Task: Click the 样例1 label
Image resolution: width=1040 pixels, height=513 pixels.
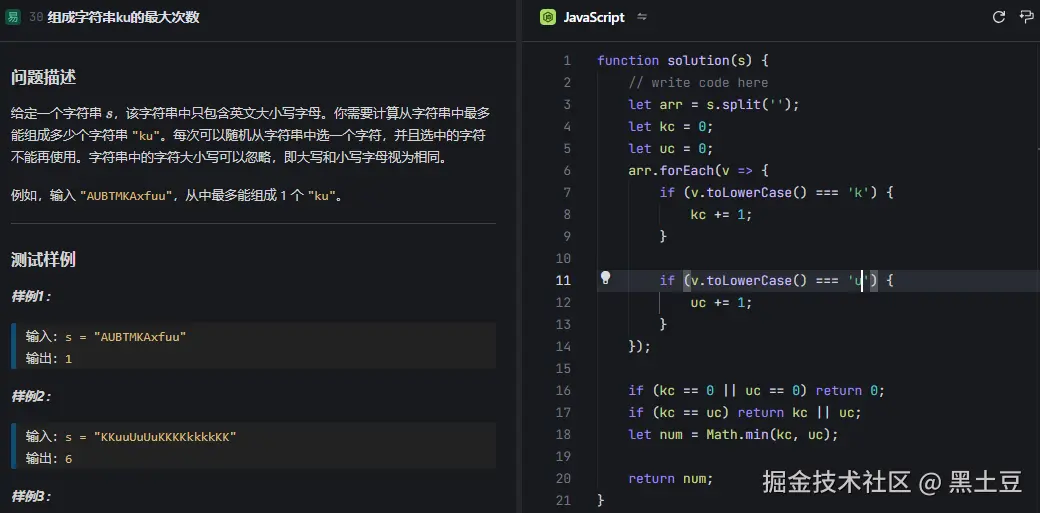Action: (31, 296)
